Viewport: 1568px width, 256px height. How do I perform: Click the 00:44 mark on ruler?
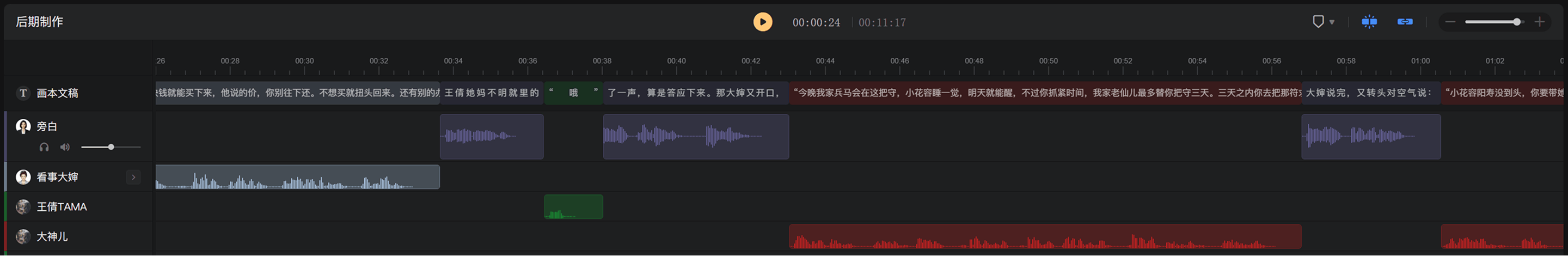coord(825,61)
